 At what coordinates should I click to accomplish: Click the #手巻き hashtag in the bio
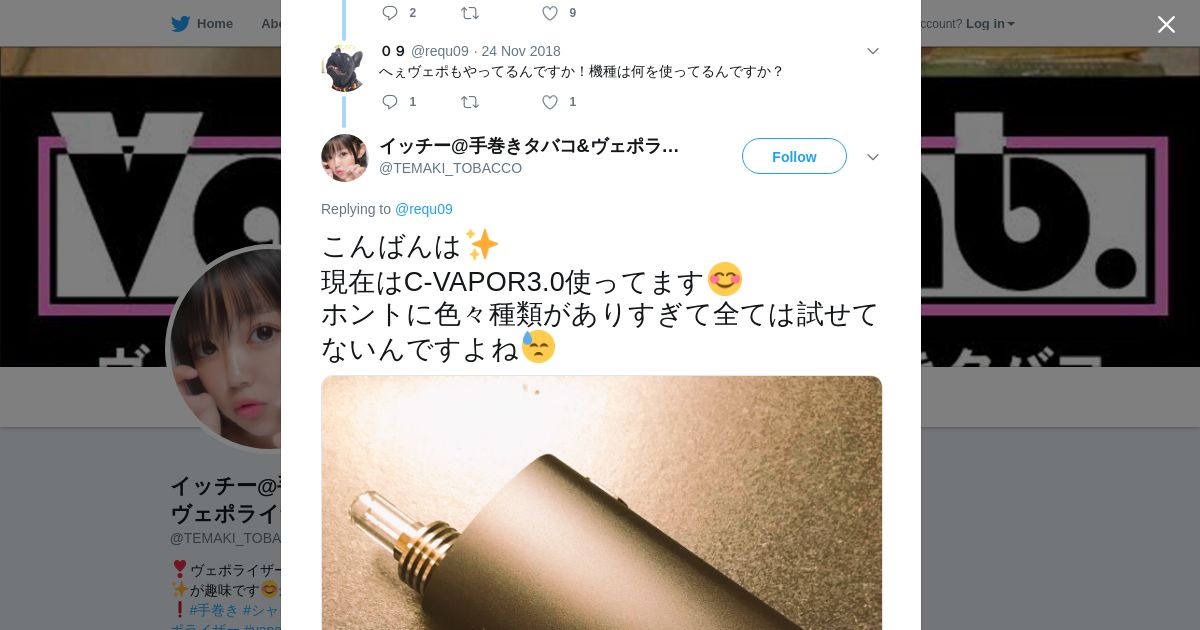pyautogui.click(x=214, y=610)
